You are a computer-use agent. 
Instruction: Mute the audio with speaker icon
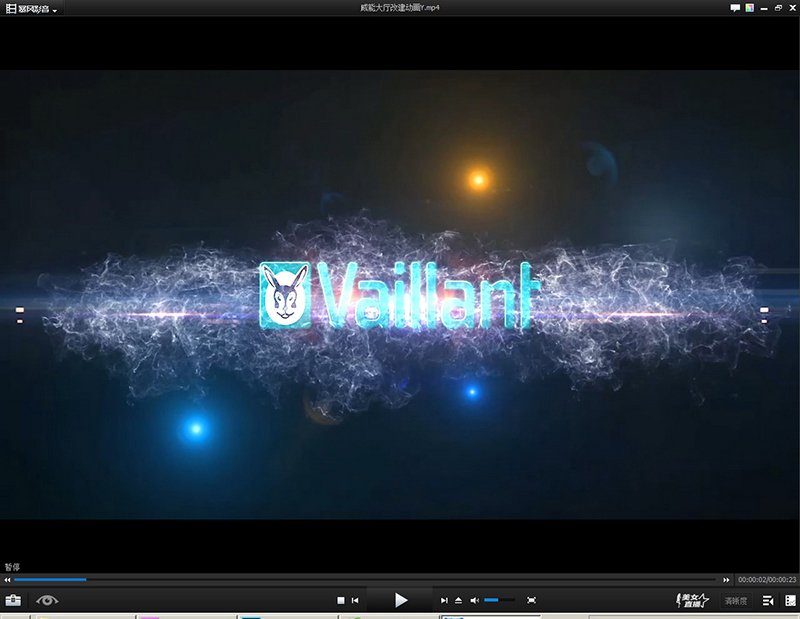[475, 600]
